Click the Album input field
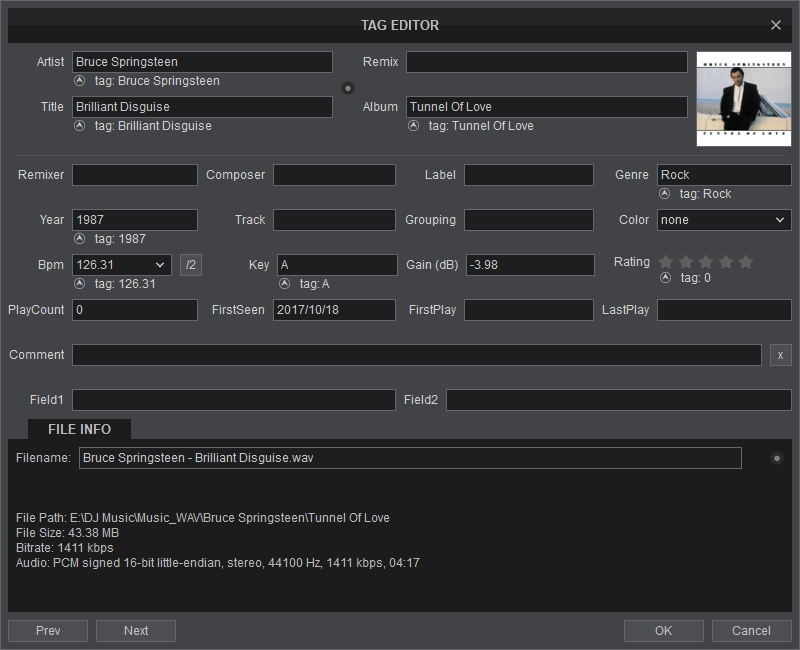 546,107
